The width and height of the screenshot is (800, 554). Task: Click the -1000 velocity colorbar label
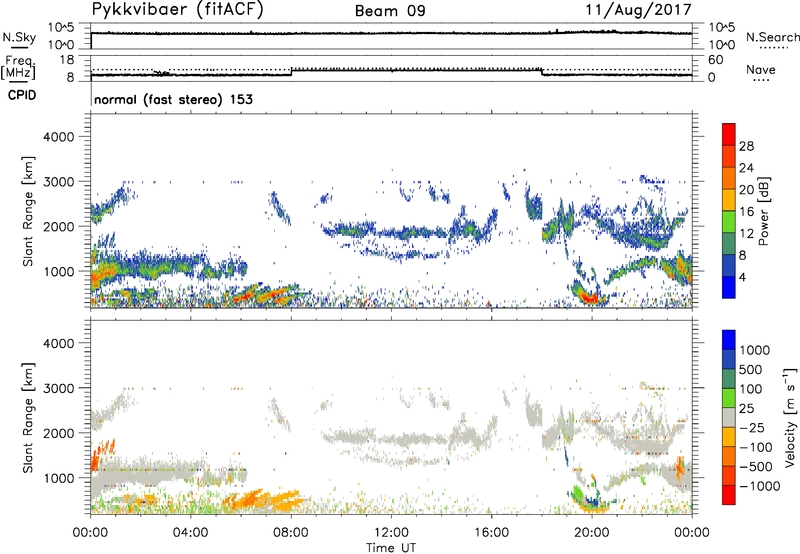(x=760, y=486)
